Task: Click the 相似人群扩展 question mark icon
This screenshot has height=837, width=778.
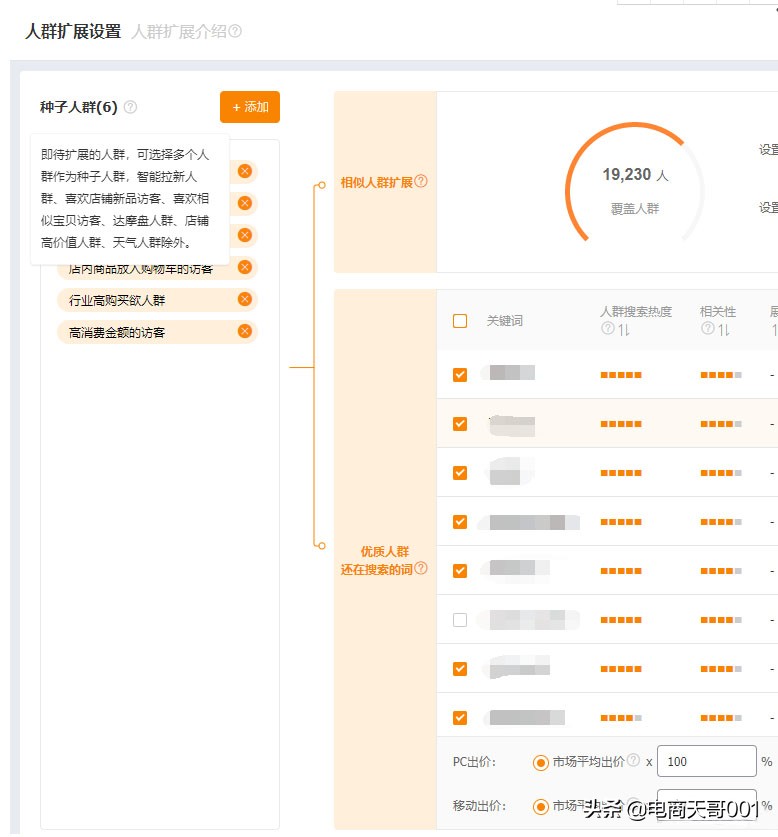Action: pyautogui.click(x=421, y=181)
